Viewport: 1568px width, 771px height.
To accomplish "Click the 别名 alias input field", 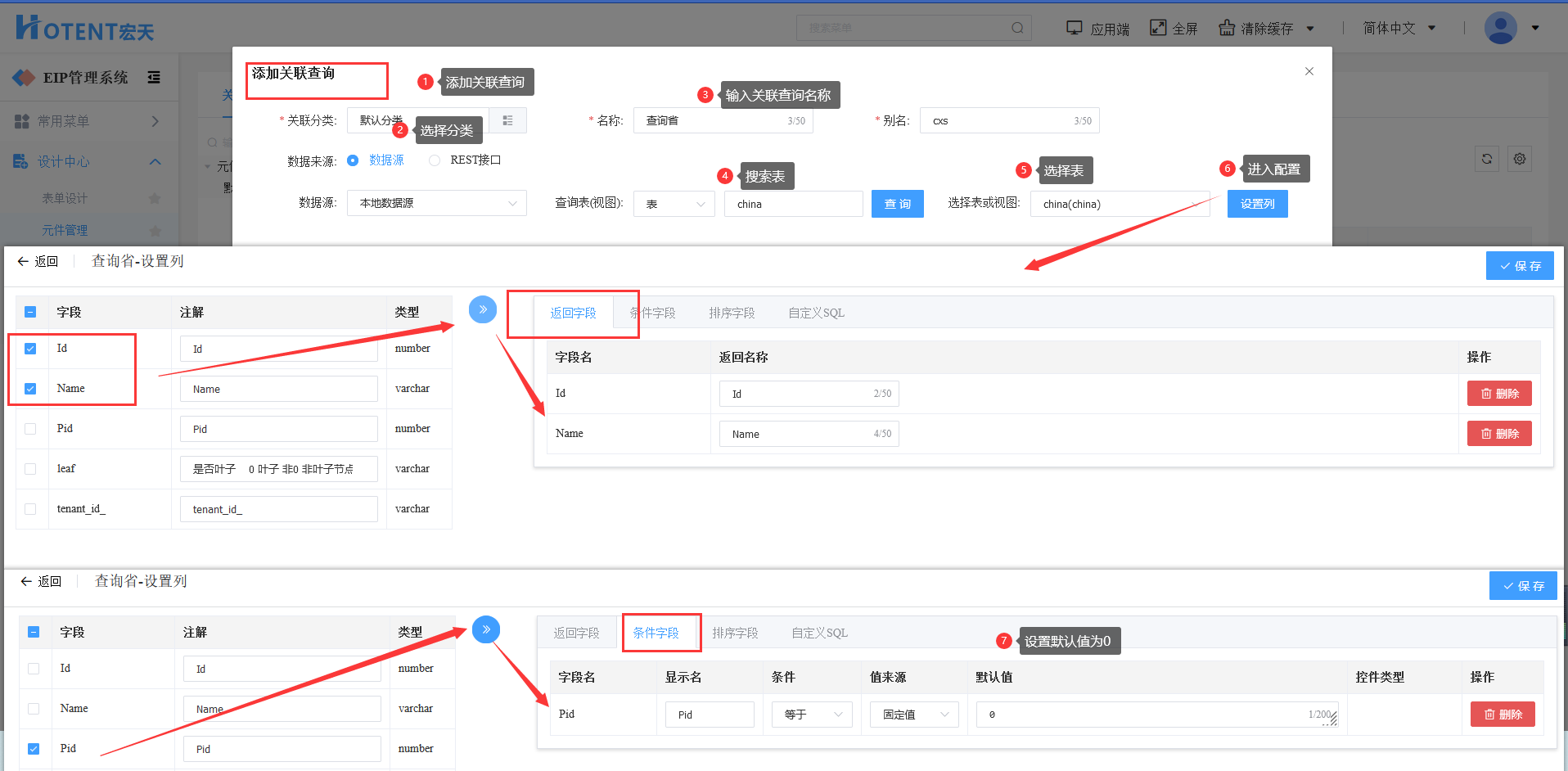I will pyautogui.click(x=998, y=121).
